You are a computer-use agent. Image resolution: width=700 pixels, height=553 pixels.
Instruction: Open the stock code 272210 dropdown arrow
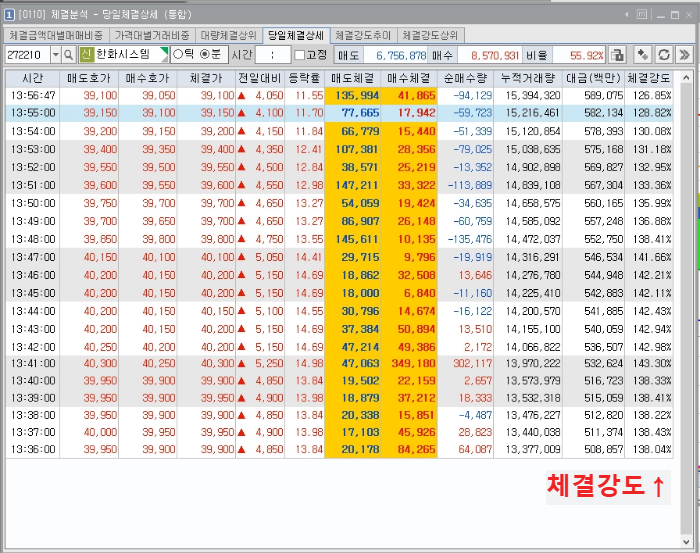(56, 55)
